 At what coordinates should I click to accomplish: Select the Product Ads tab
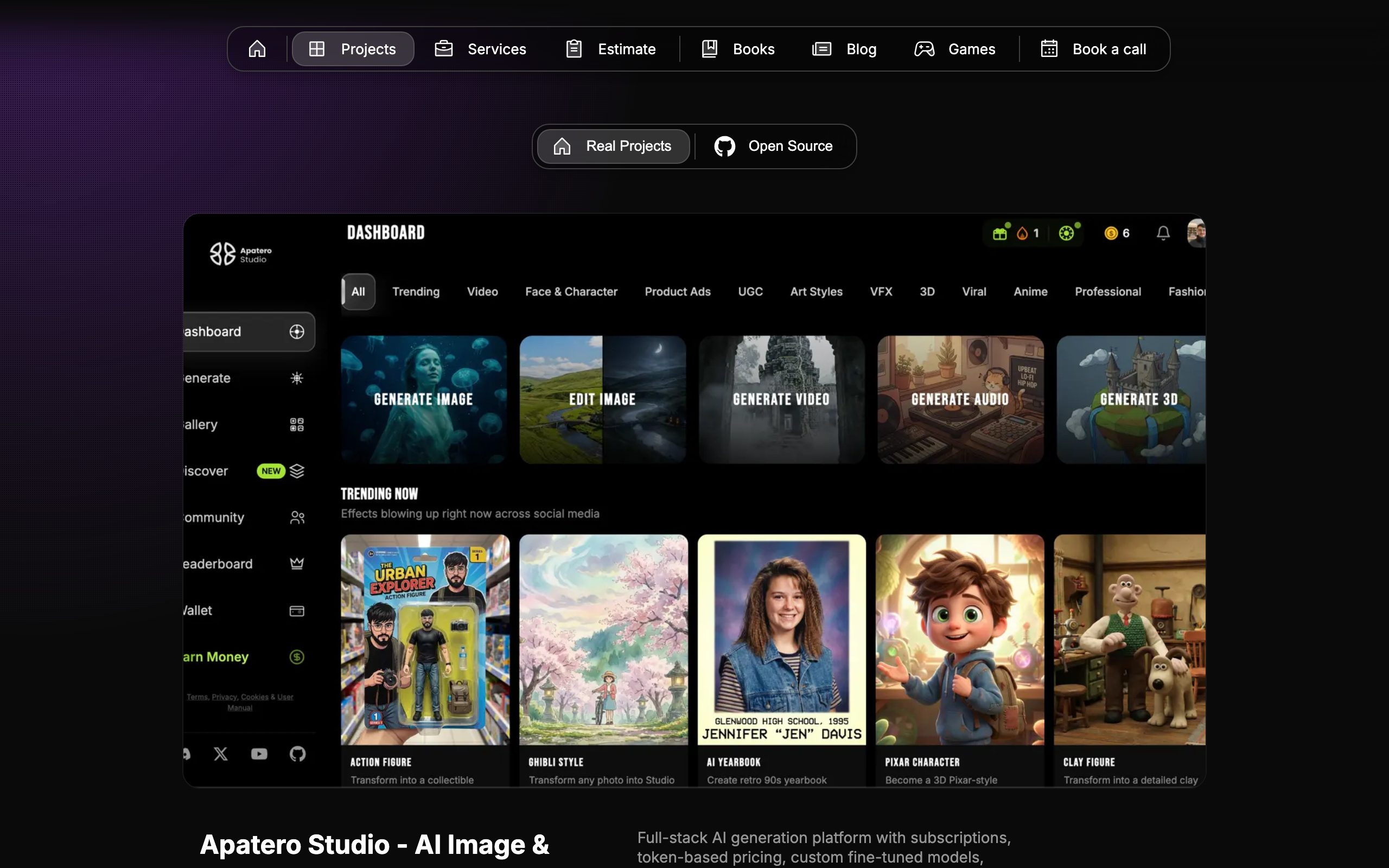tap(678, 292)
